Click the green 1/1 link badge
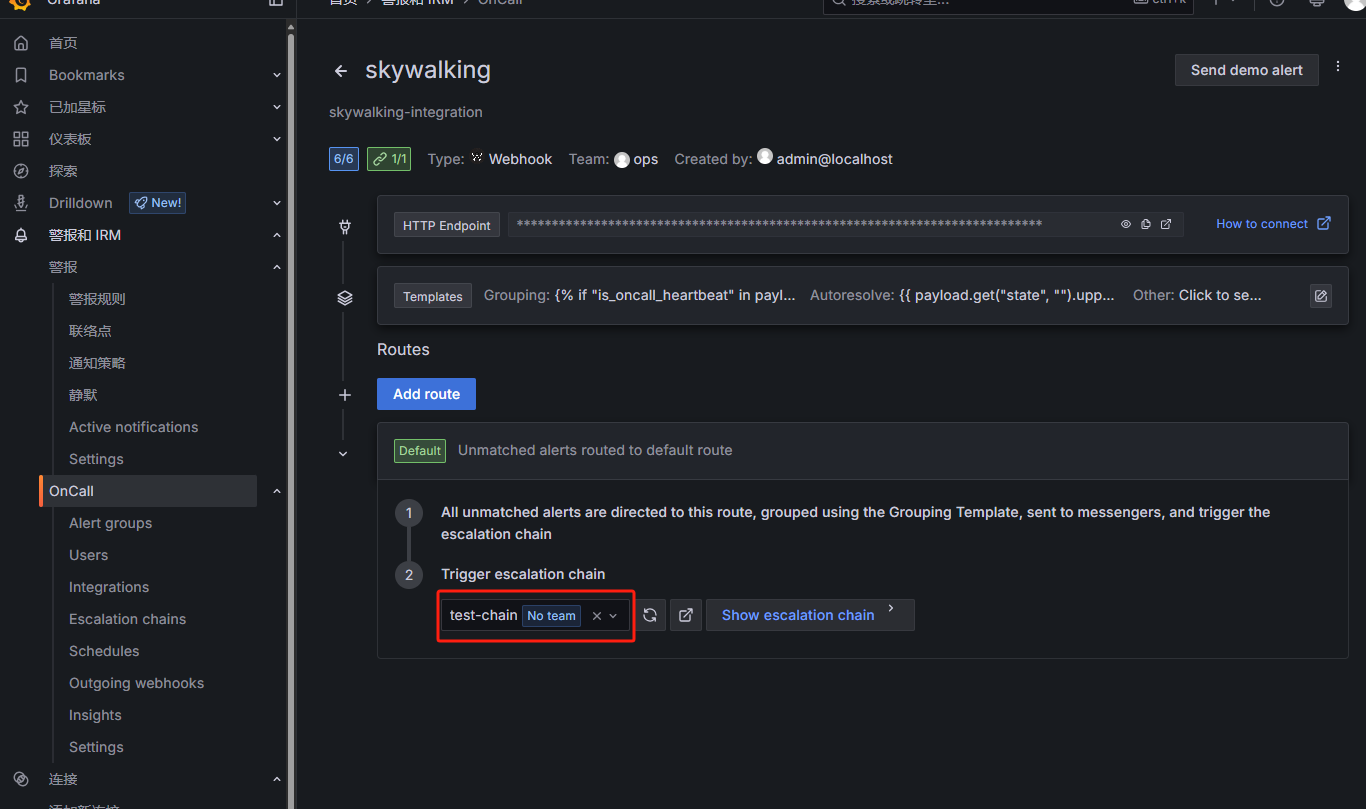1366x809 pixels. tap(389, 159)
